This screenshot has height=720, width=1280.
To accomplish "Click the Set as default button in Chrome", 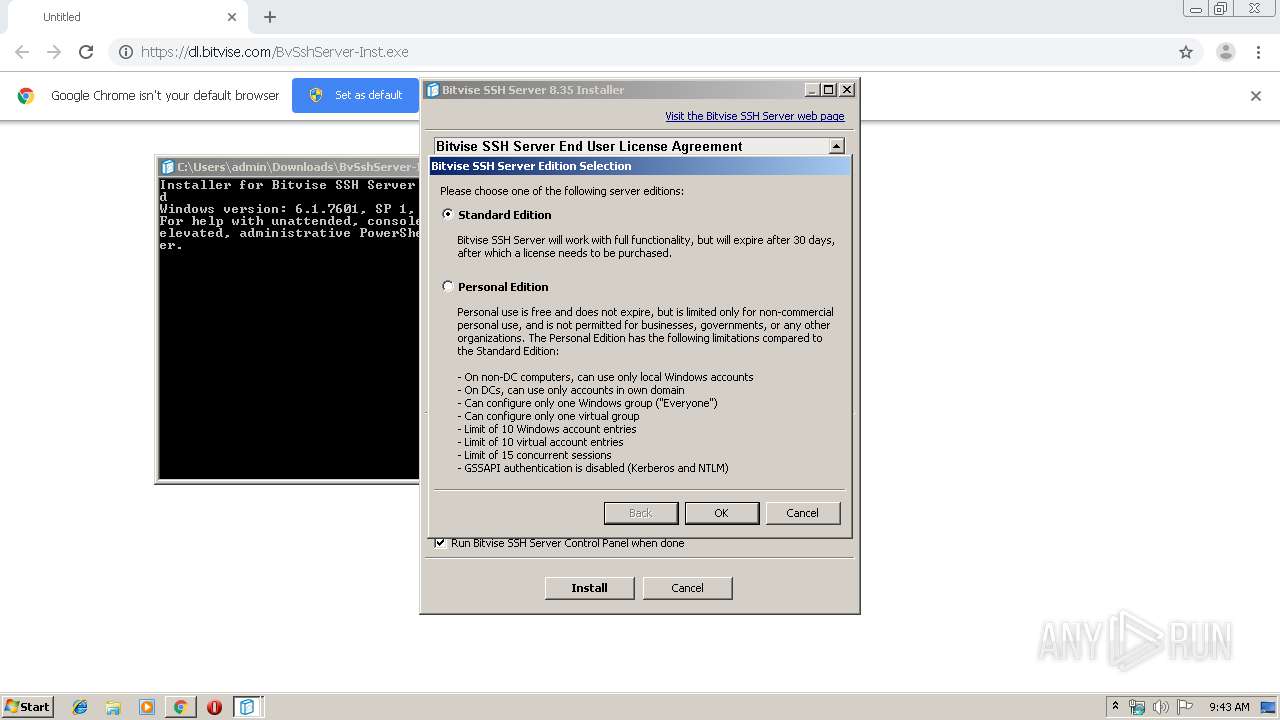I will 355,95.
